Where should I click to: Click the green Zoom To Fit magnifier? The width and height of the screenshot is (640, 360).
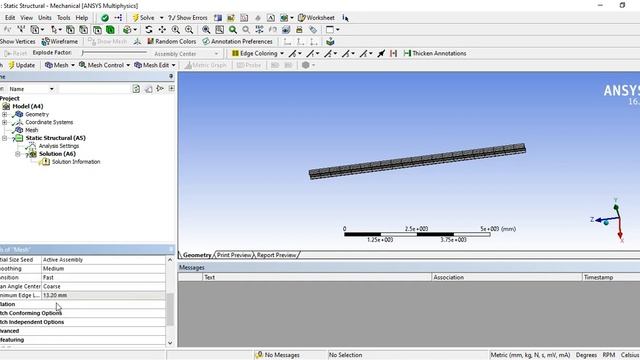233,30
